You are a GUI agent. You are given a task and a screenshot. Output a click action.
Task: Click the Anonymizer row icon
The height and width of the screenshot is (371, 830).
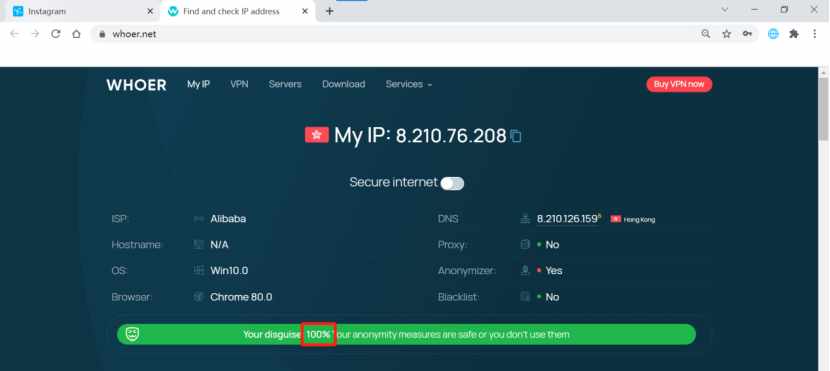(525, 270)
